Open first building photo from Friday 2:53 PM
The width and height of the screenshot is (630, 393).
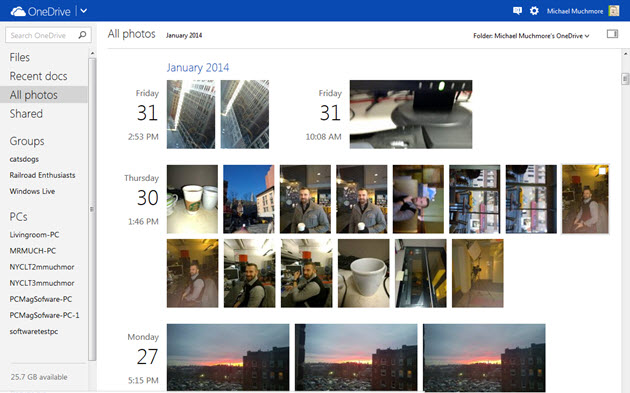coord(191,114)
